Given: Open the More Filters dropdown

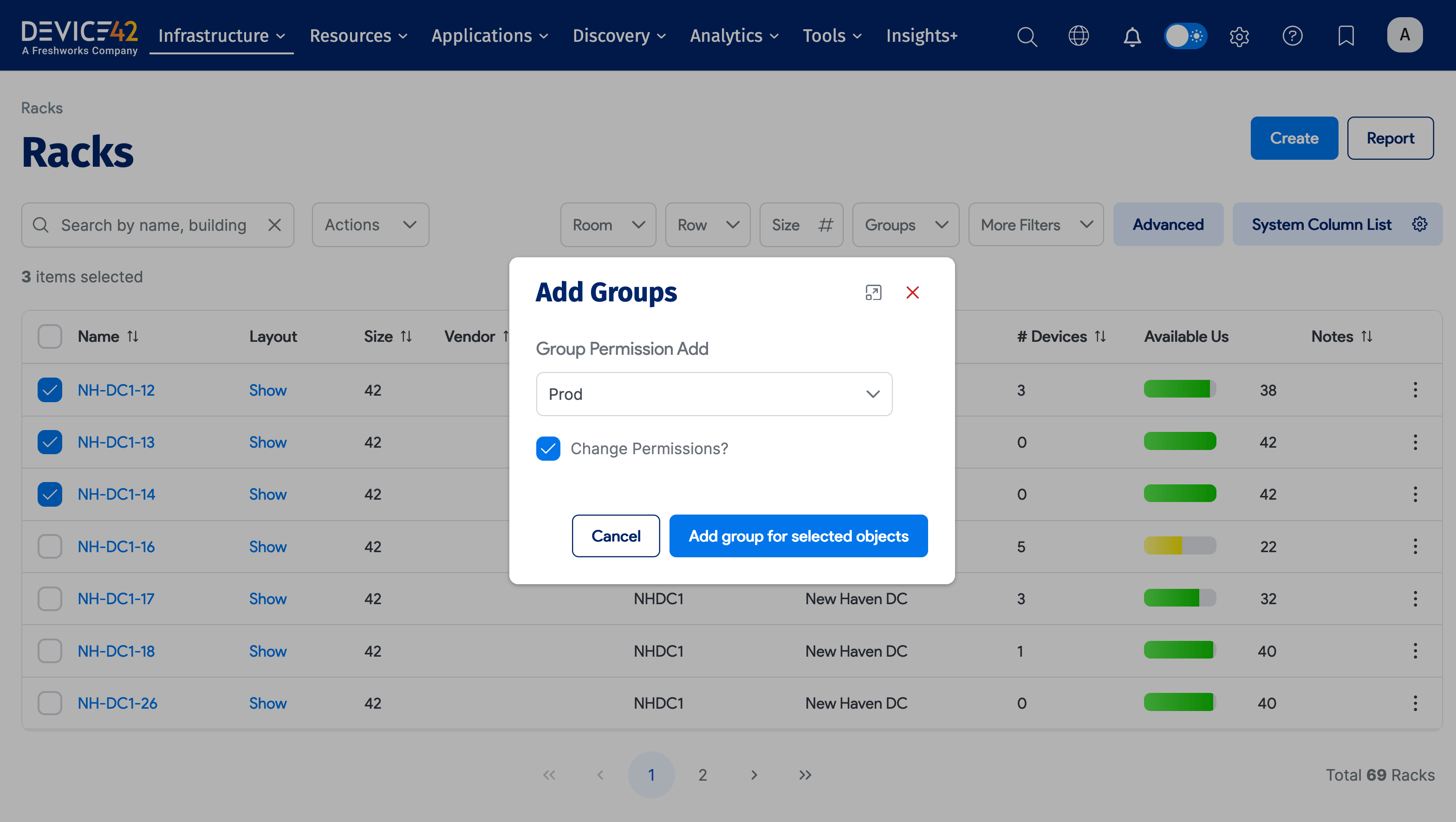Looking at the screenshot, I should tap(1035, 224).
